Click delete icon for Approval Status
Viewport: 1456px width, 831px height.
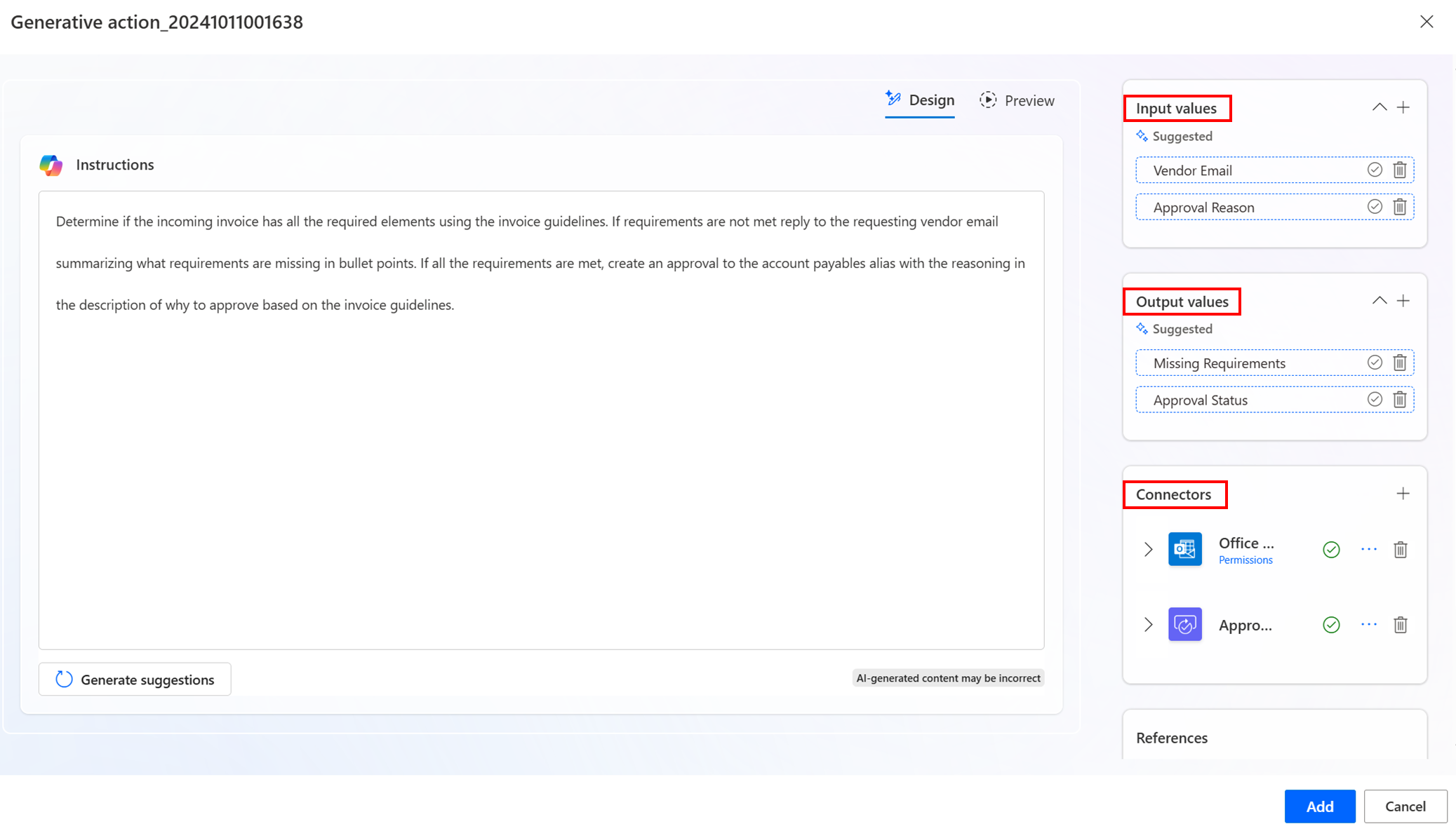[x=1400, y=399]
